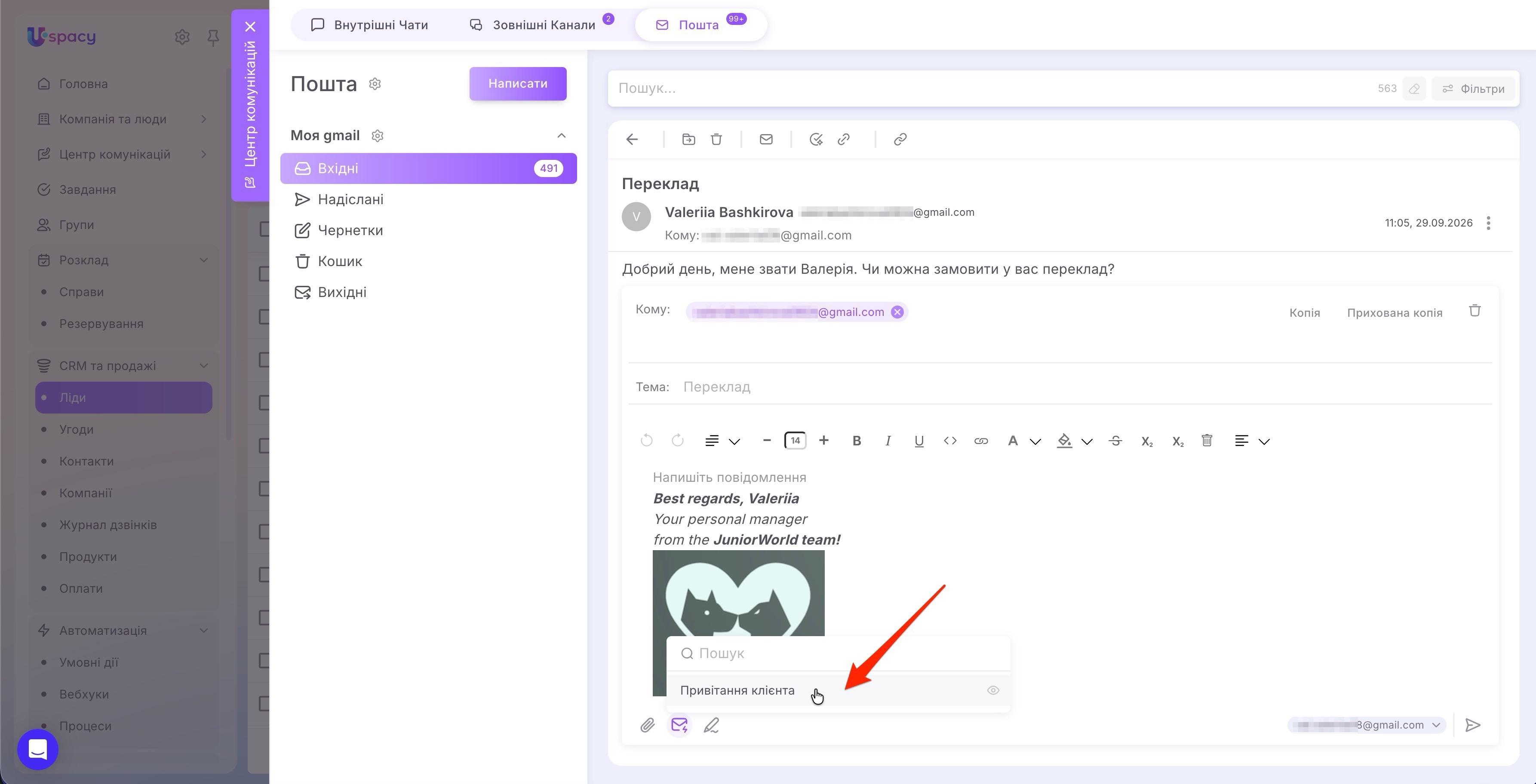Toggle strikethrough formatting

[1115, 441]
